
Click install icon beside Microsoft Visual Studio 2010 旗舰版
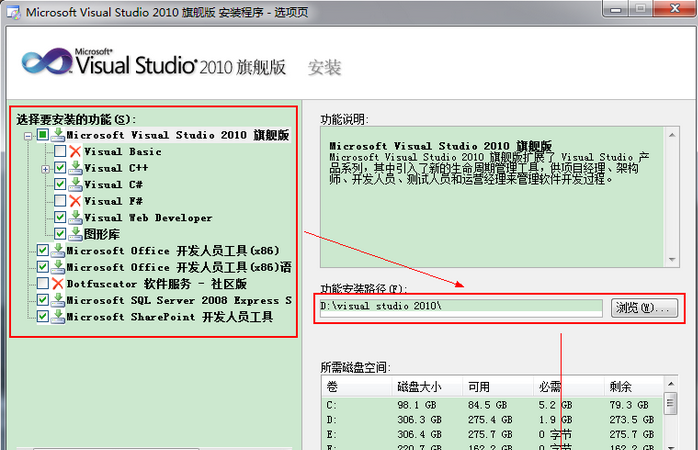(58, 134)
